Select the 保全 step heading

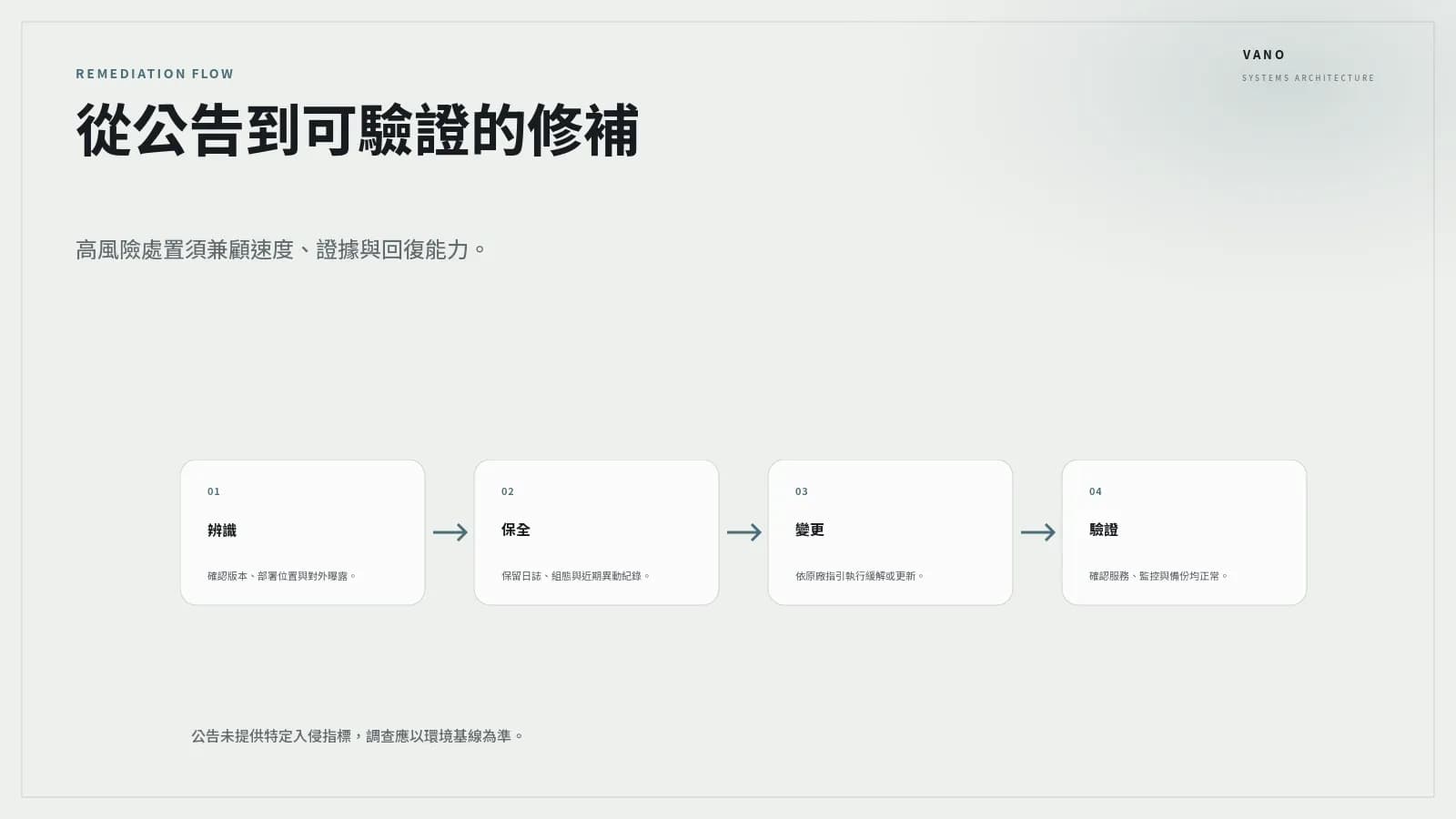pyautogui.click(x=516, y=530)
